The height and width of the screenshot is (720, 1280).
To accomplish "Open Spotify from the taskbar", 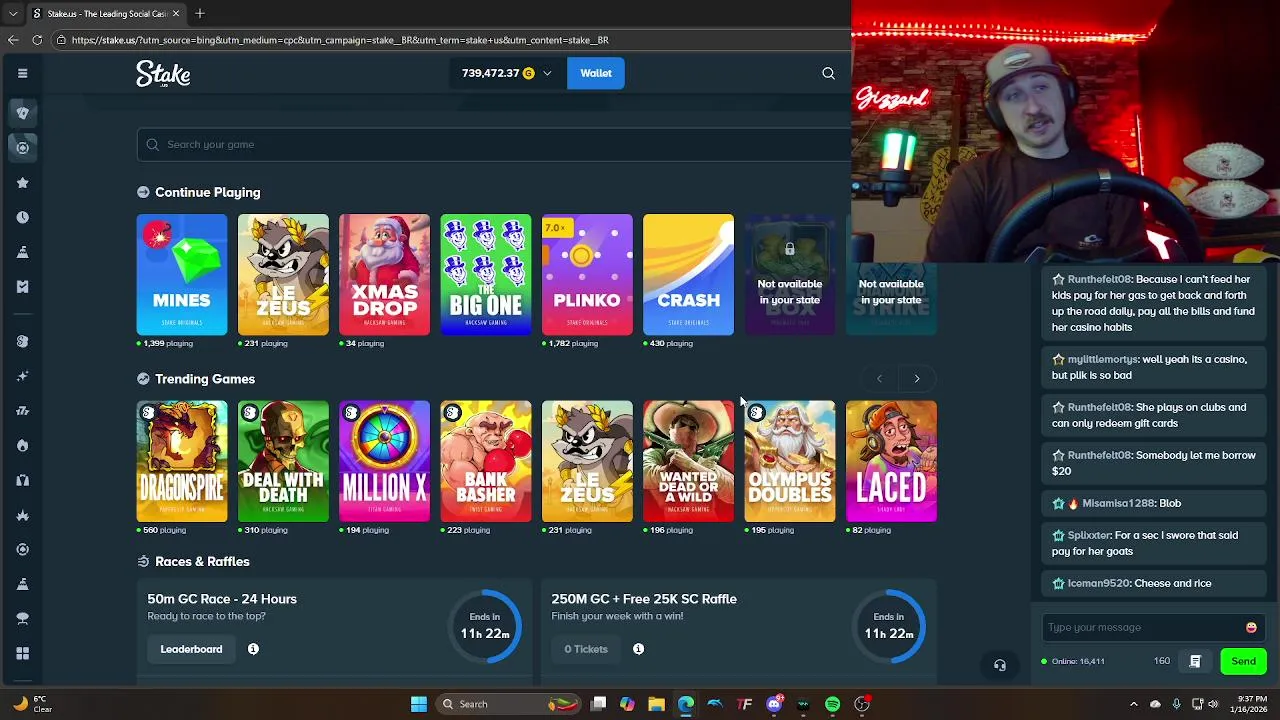I will click(x=832, y=704).
